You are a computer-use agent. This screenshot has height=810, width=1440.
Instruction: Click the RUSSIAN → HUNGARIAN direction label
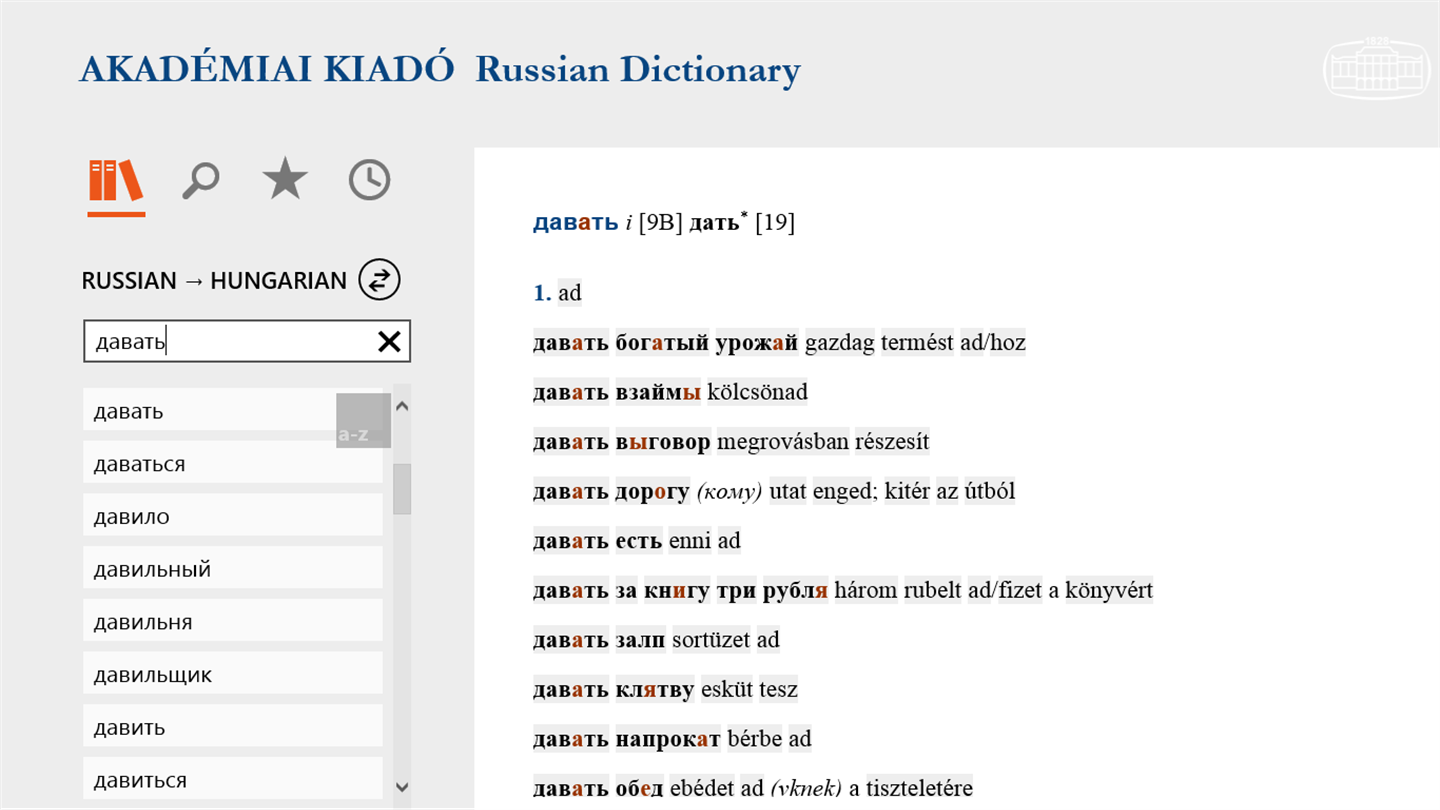point(214,281)
